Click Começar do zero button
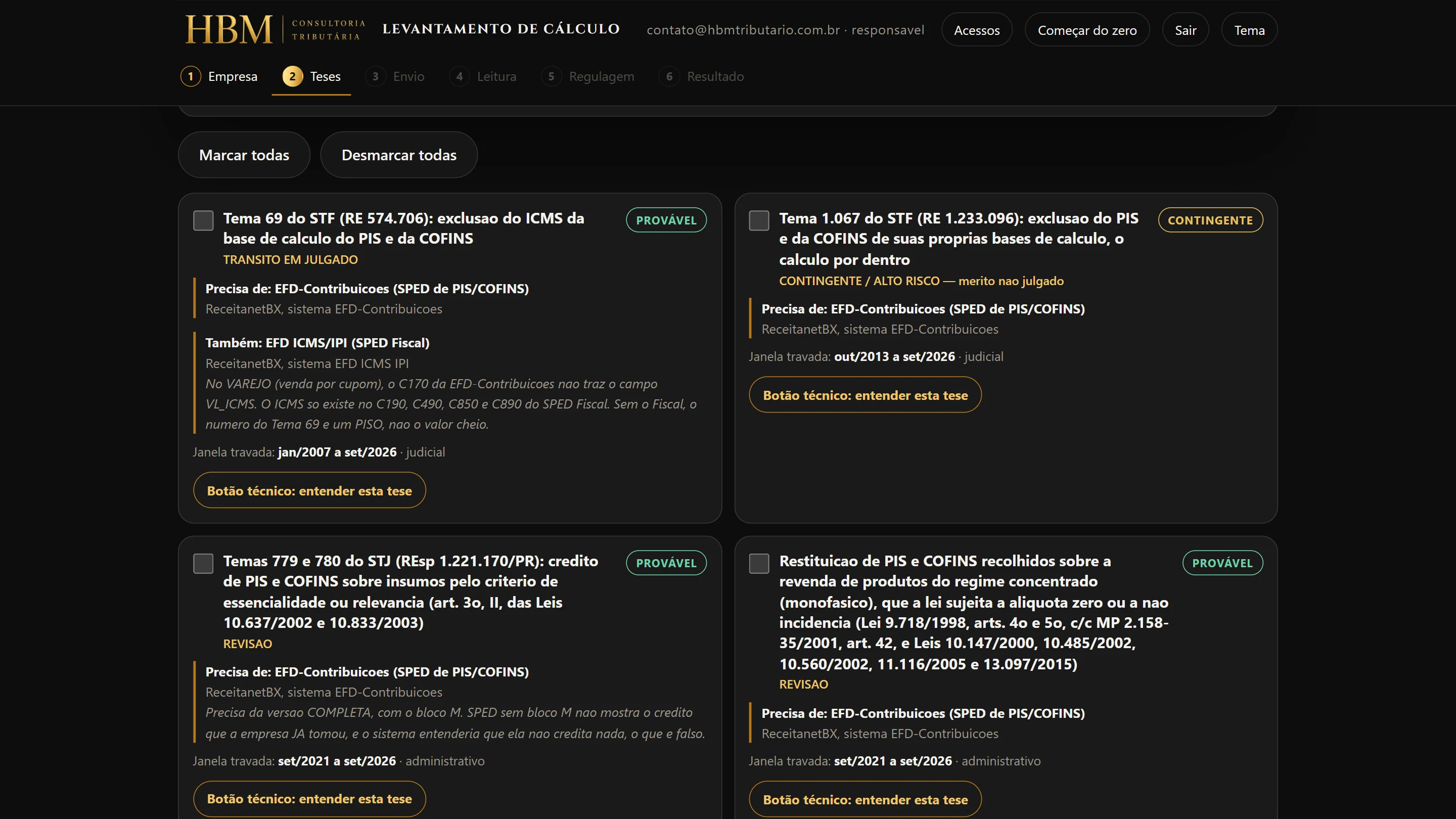Viewport: 1456px width, 819px height. [x=1087, y=30]
